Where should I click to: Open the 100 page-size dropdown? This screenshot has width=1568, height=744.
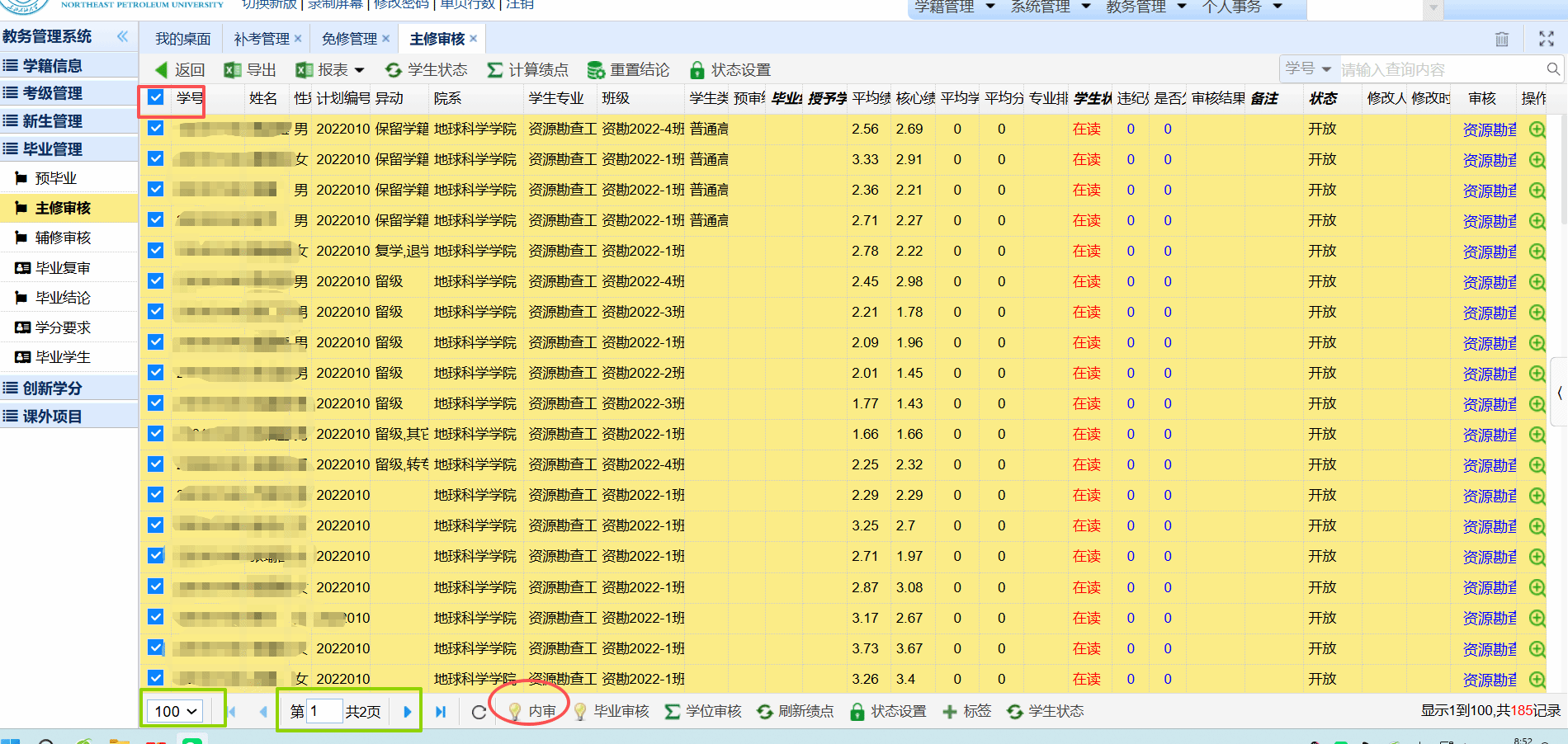click(x=176, y=711)
